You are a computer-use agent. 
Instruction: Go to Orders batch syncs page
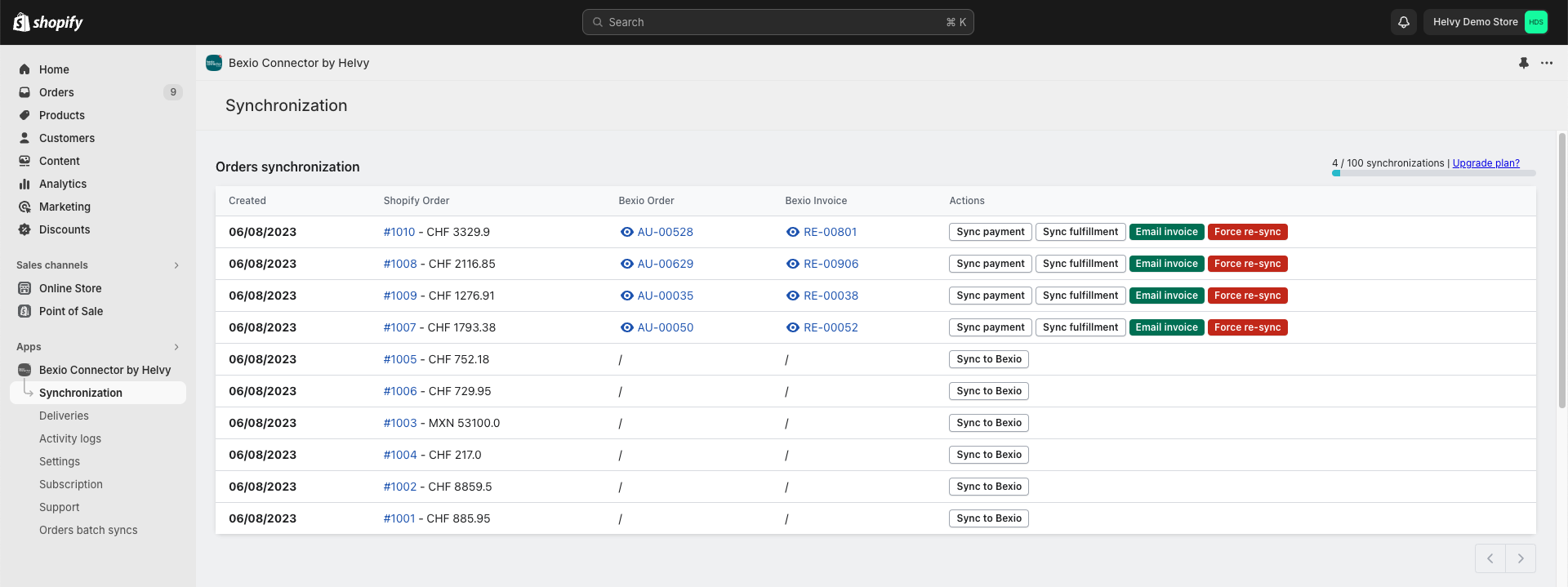[88, 530]
